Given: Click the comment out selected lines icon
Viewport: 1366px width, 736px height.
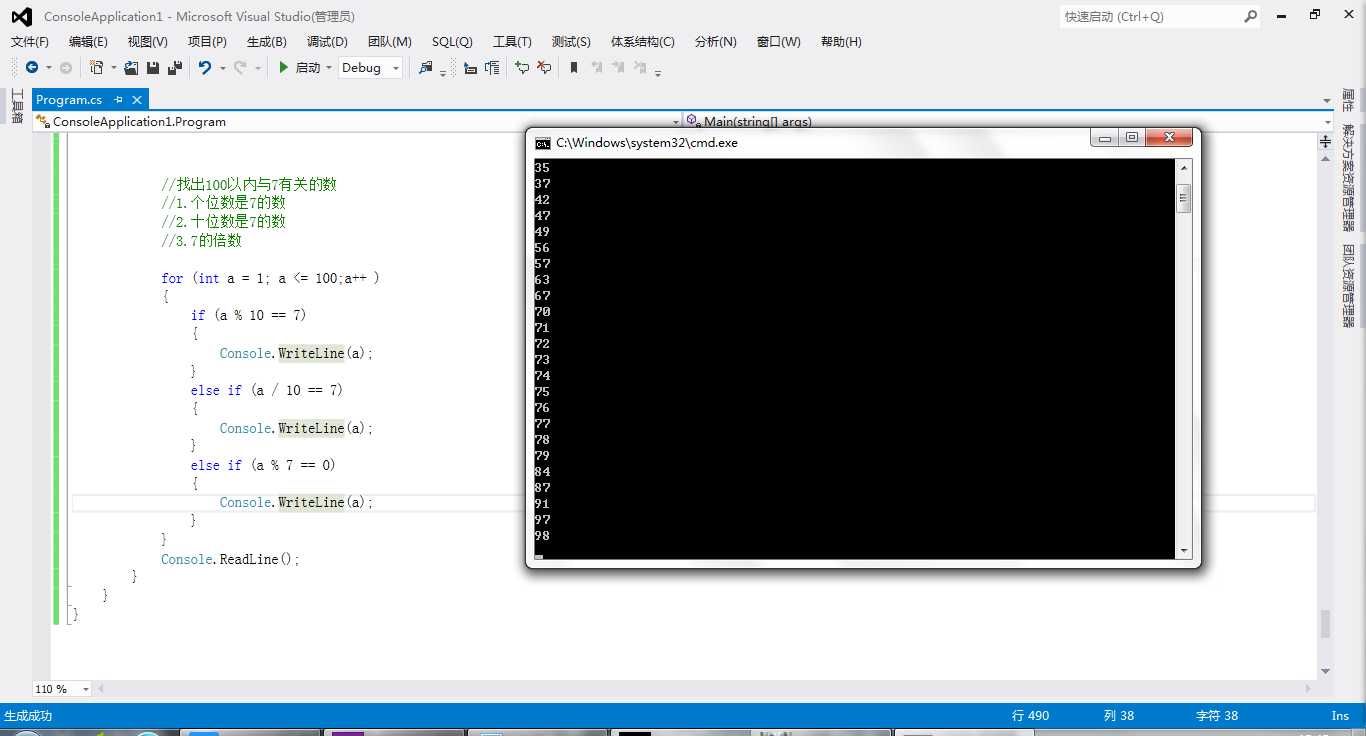Looking at the screenshot, I should click(522, 67).
